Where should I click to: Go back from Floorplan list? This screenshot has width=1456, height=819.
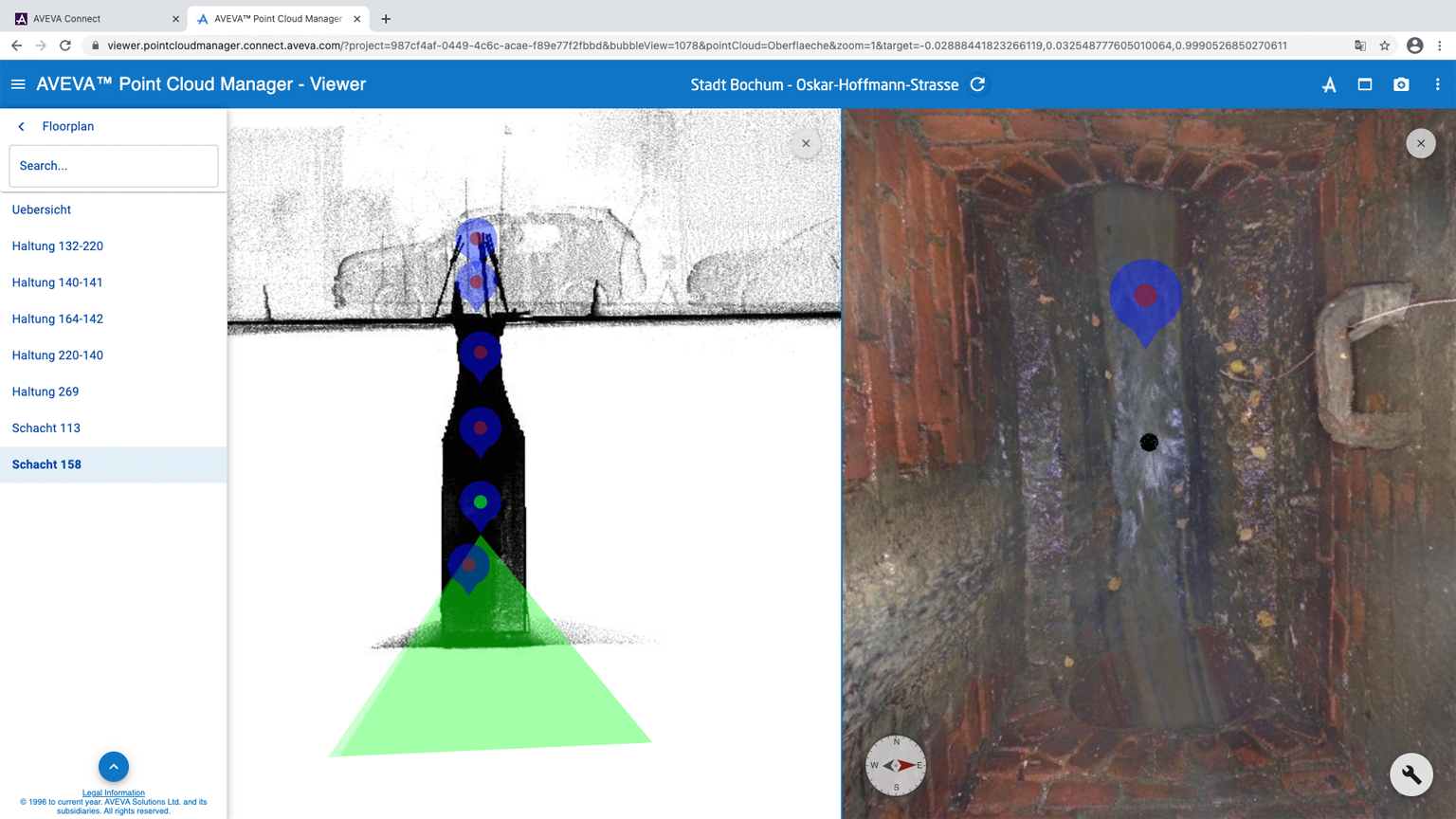(22, 126)
